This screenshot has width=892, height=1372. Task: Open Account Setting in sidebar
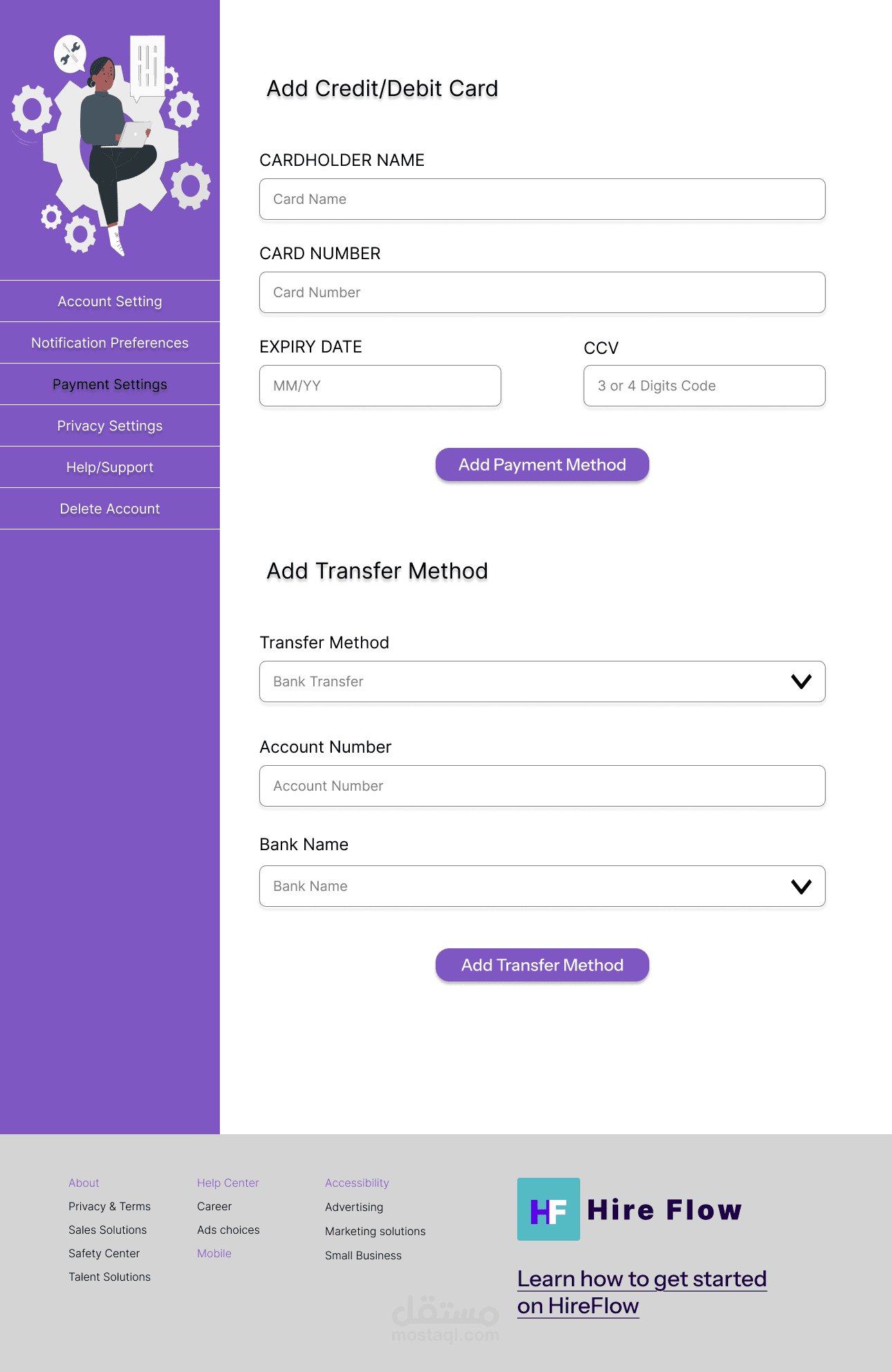[110, 301]
